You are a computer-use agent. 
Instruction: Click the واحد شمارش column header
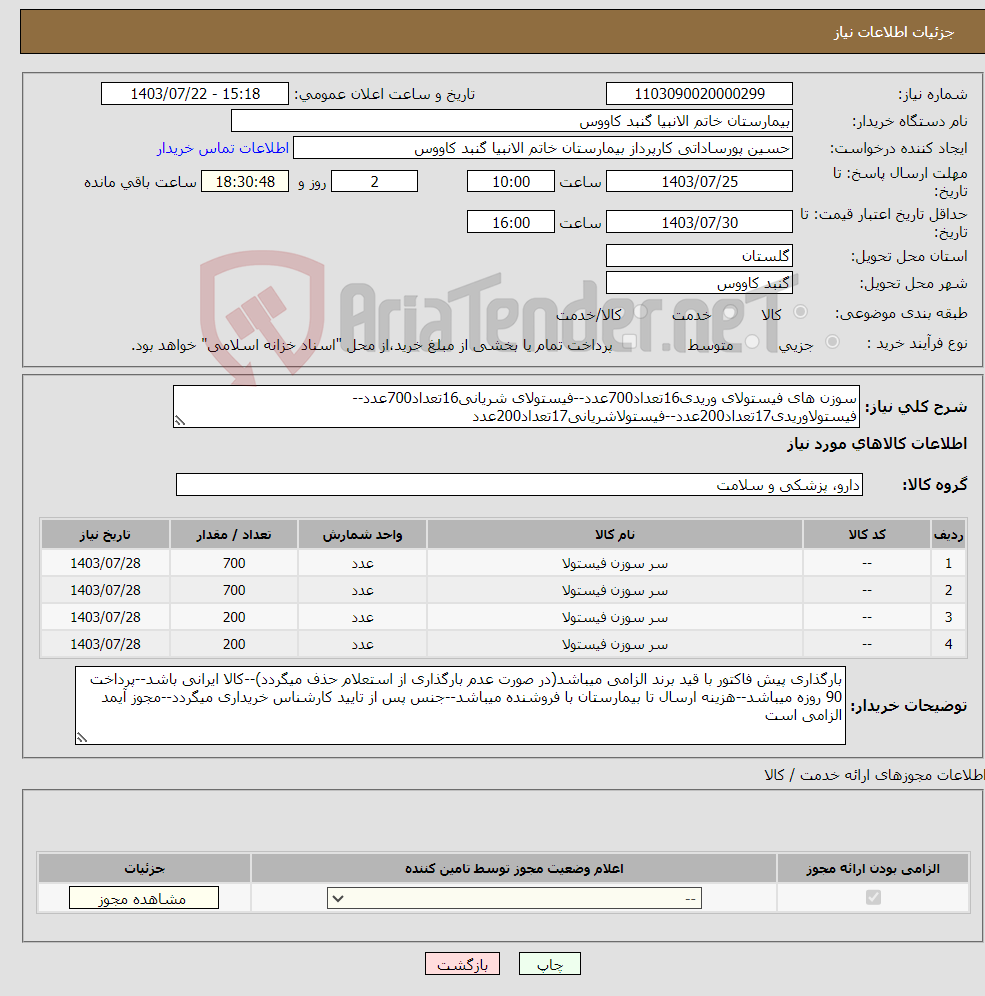click(362, 534)
